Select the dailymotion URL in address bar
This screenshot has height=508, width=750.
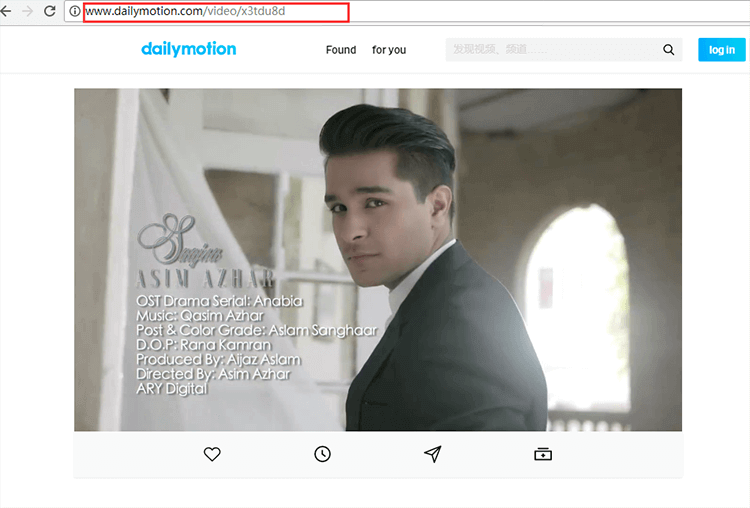pos(185,11)
